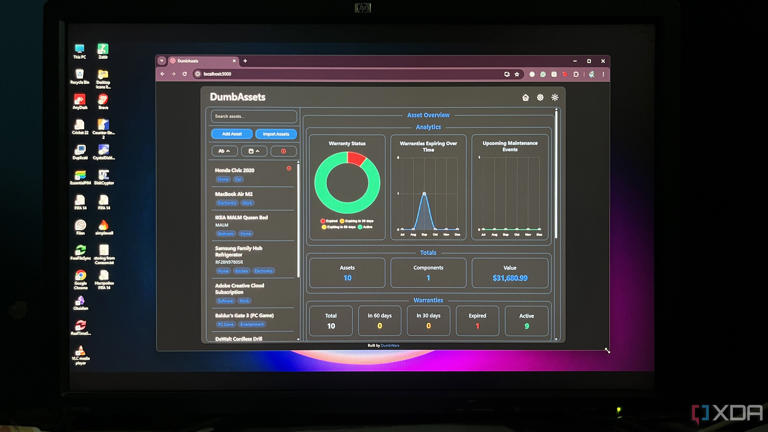Open the browser tab search dropdown arrow

(x=163, y=61)
